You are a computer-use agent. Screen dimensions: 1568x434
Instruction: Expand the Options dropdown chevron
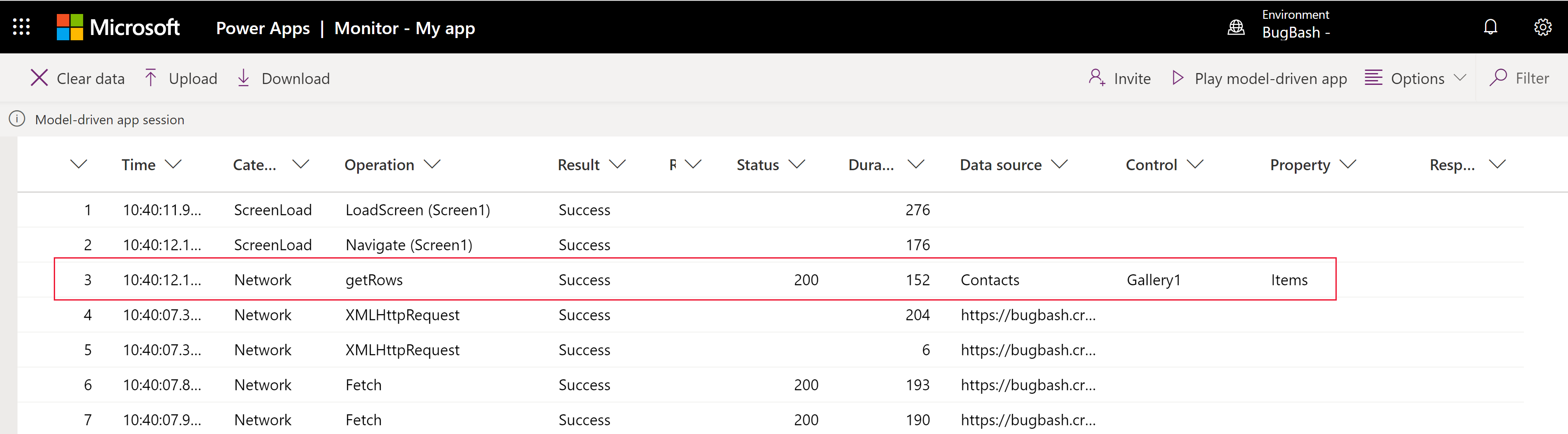click(x=1460, y=78)
